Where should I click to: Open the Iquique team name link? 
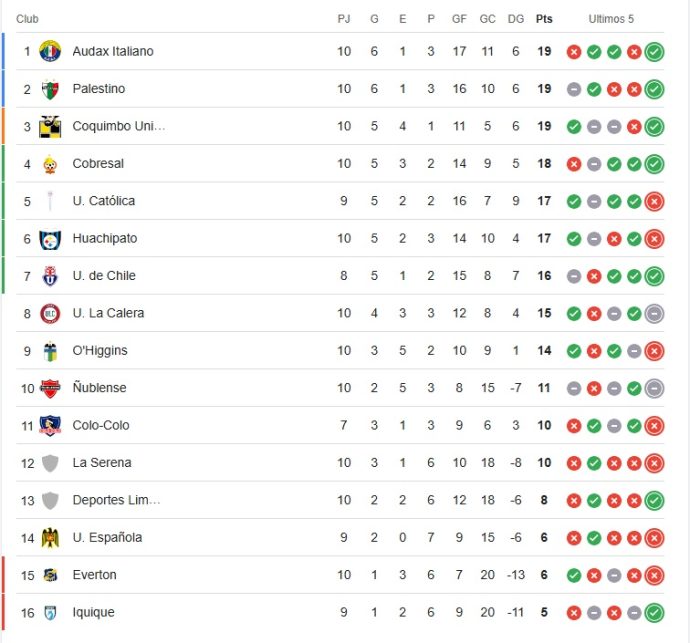[93, 612]
